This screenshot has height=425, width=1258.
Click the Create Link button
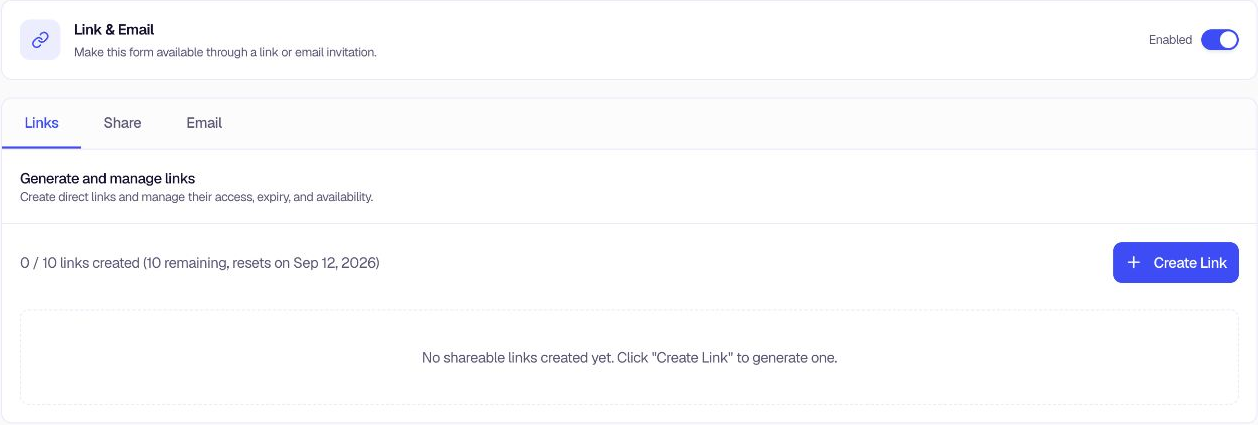[1176, 262]
